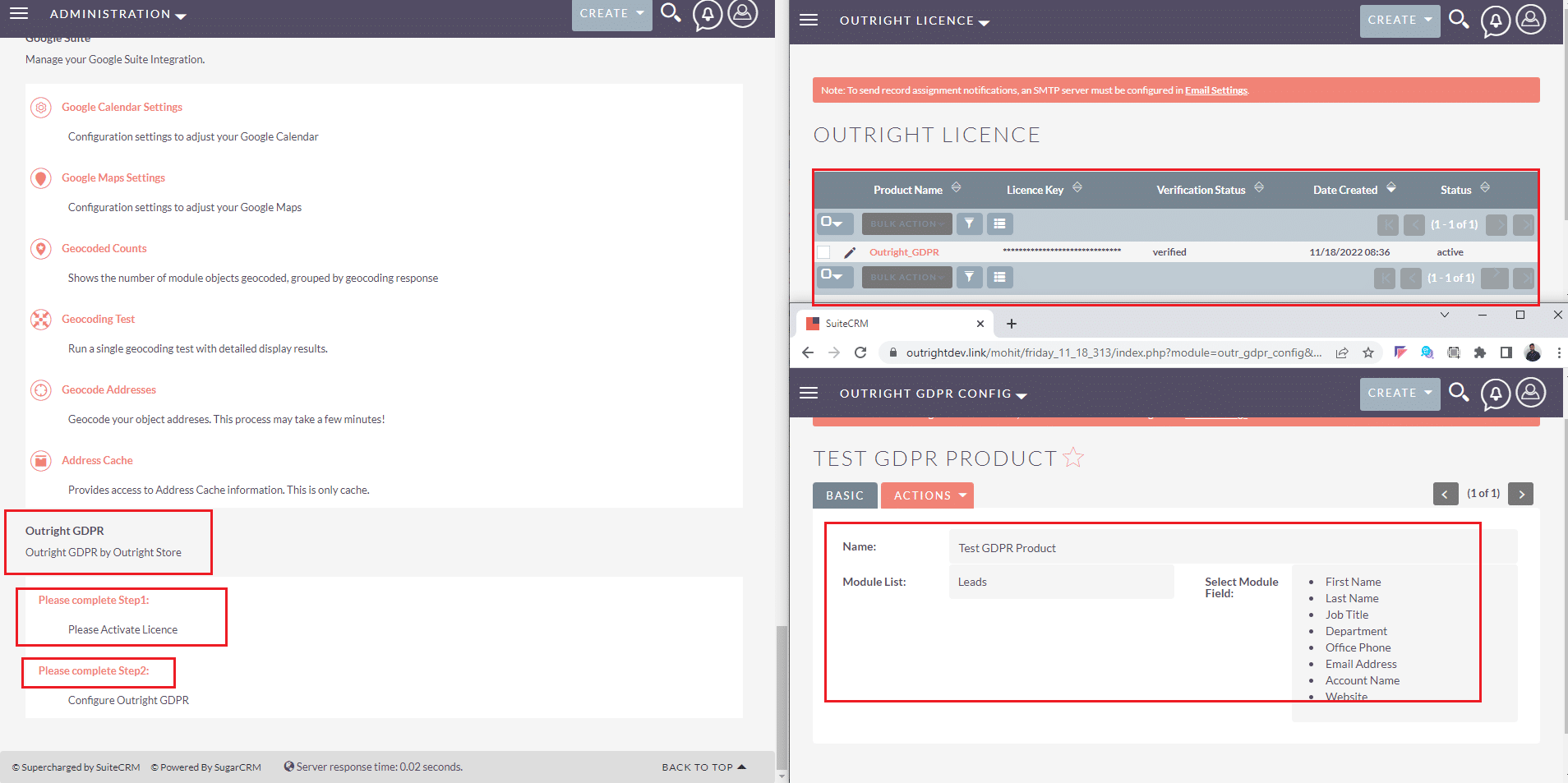Viewport: 1568px width, 783px height.
Task: Open notifications bell in Outright Licence window
Action: pyautogui.click(x=1496, y=21)
